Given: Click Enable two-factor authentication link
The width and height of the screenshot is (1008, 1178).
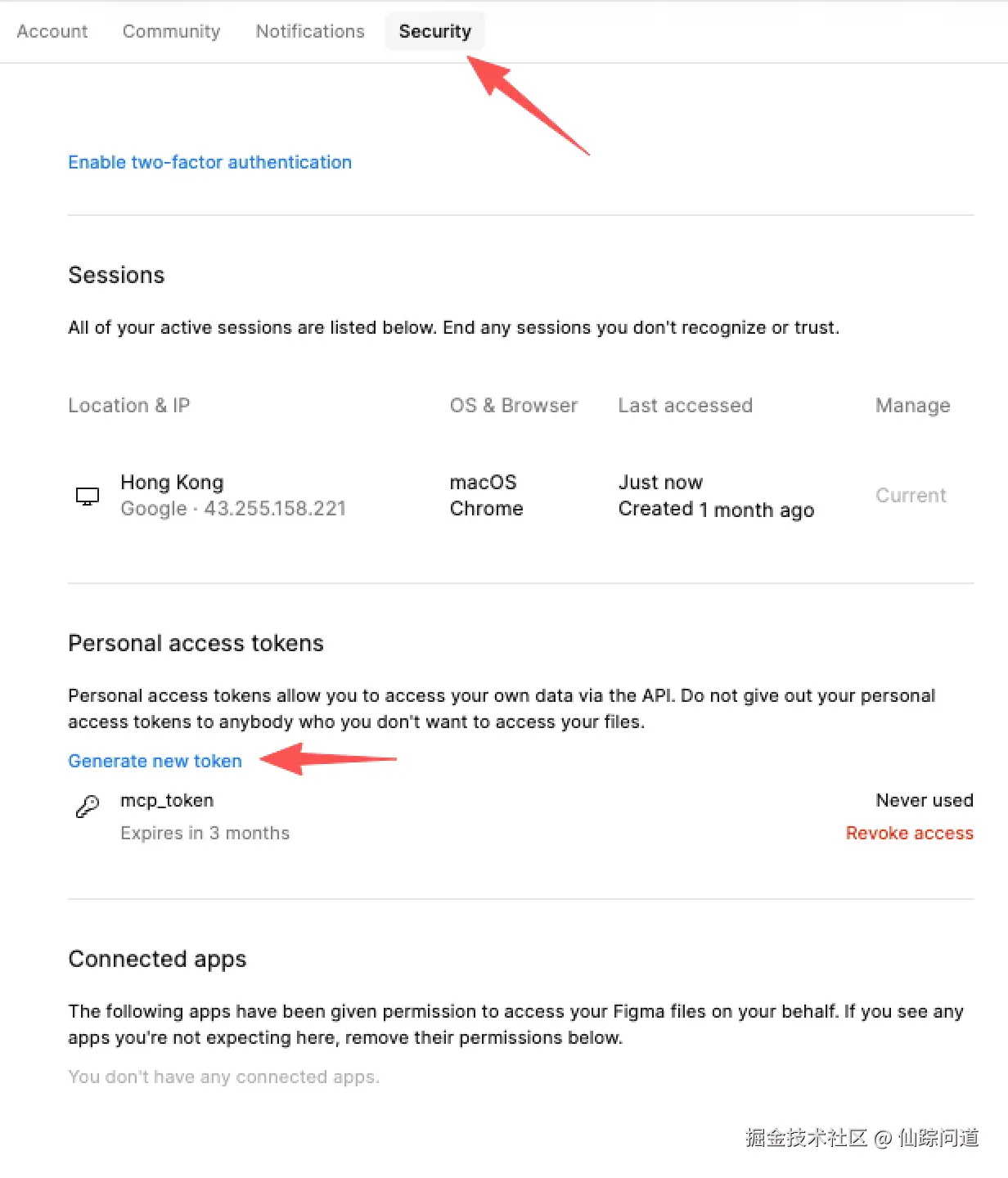Looking at the screenshot, I should click(x=209, y=162).
